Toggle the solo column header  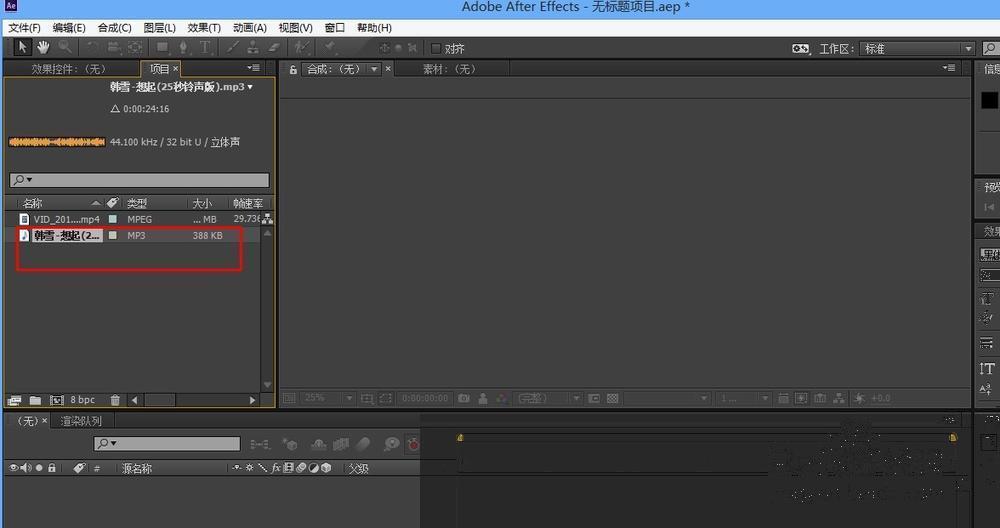click(x=39, y=467)
